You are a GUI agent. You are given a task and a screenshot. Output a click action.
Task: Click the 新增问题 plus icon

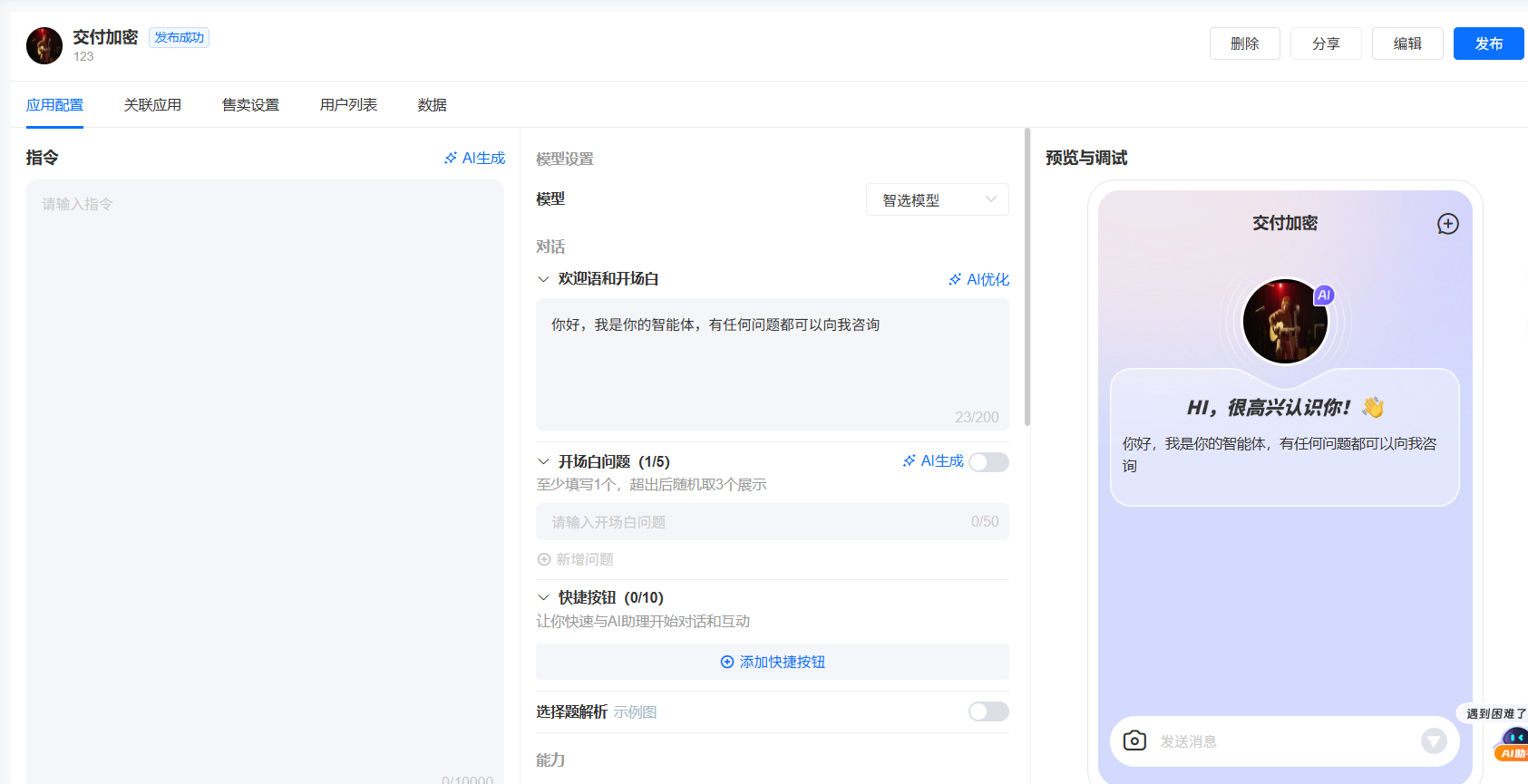[x=544, y=560]
